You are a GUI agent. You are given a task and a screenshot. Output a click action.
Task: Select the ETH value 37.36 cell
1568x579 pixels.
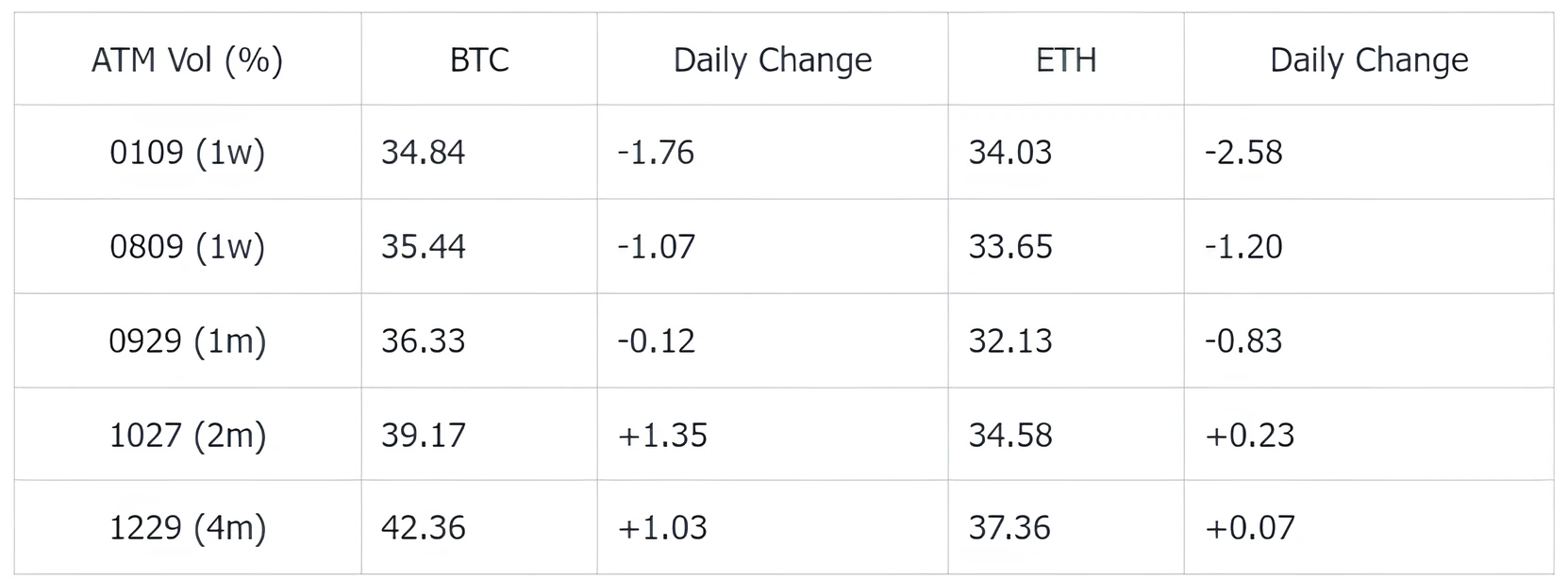[1009, 527]
